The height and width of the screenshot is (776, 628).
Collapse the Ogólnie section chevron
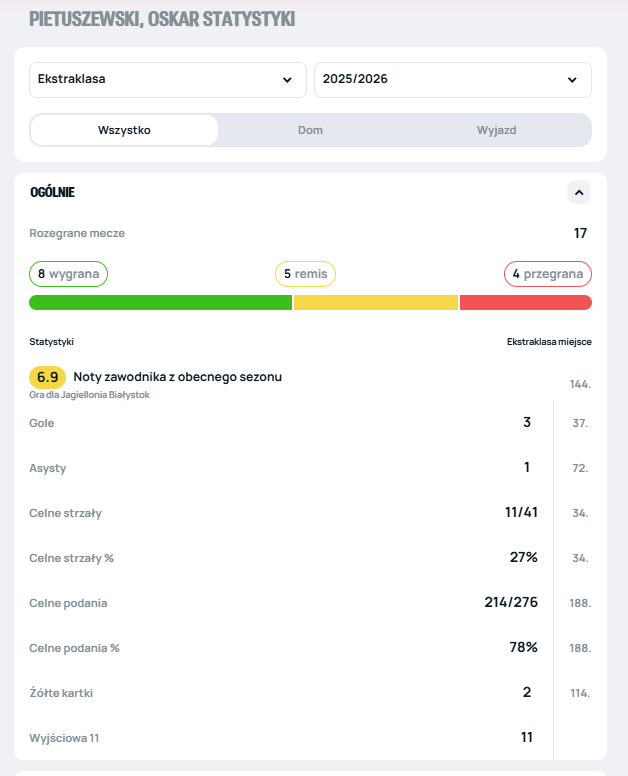click(x=579, y=192)
